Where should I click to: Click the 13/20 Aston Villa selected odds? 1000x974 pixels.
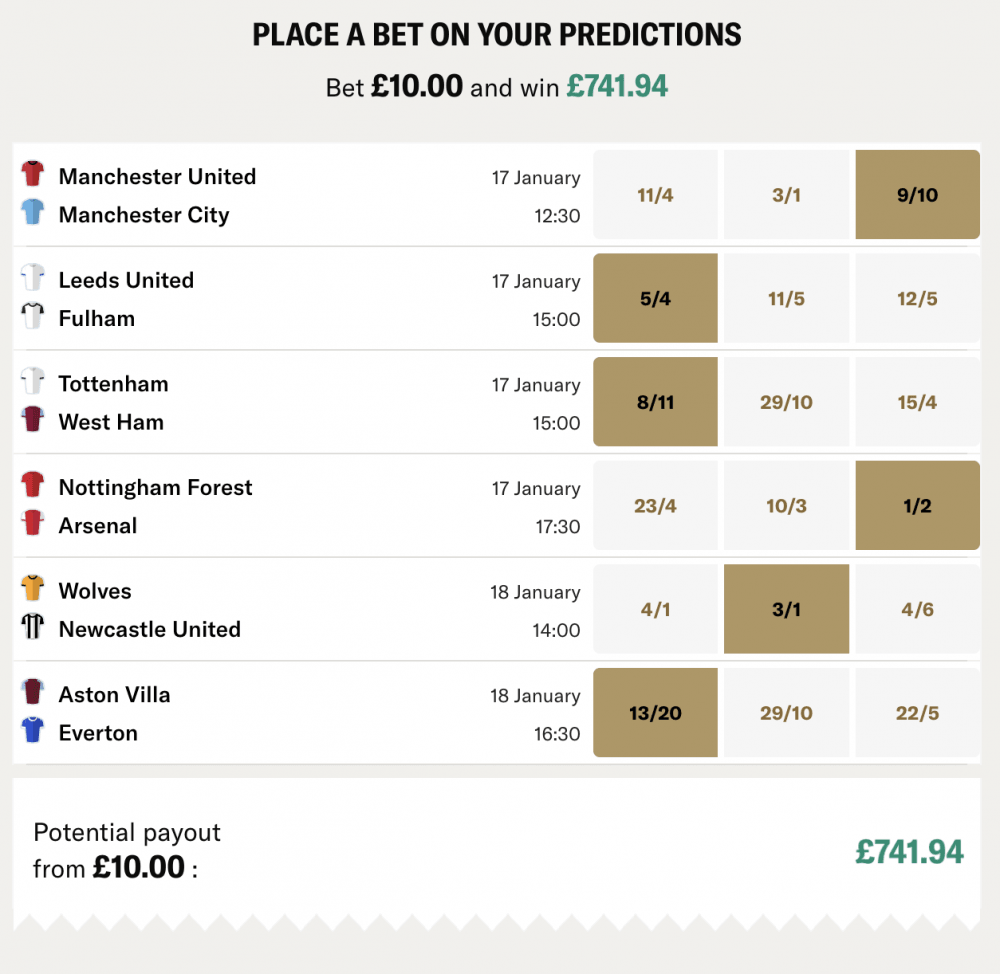coord(655,712)
